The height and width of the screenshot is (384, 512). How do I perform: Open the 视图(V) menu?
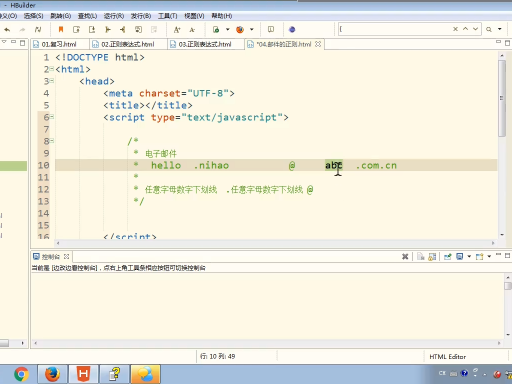click(194, 16)
